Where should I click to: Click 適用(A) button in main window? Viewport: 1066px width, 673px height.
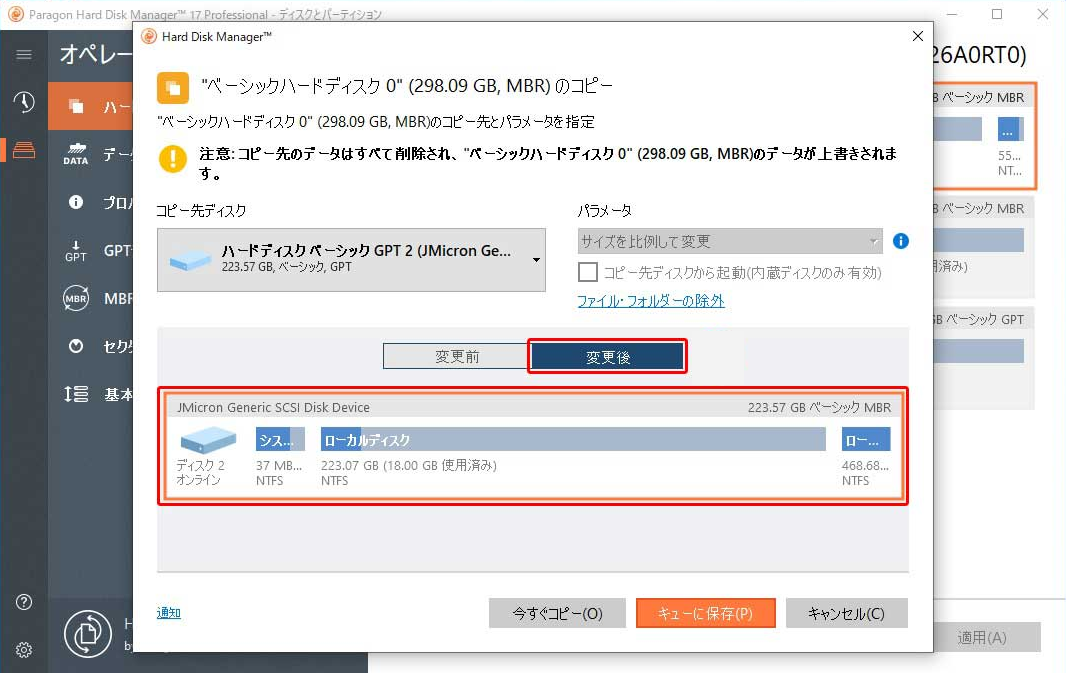click(982, 638)
